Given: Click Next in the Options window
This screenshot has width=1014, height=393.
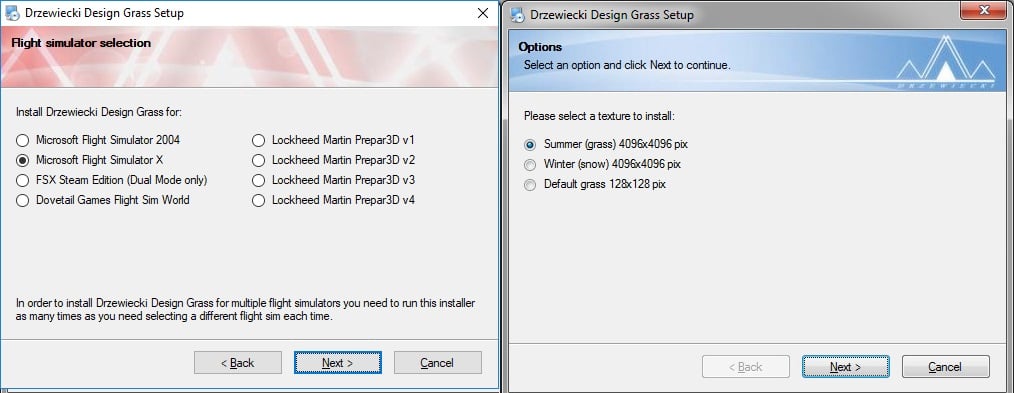Looking at the screenshot, I should pyautogui.click(x=846, y=366).
